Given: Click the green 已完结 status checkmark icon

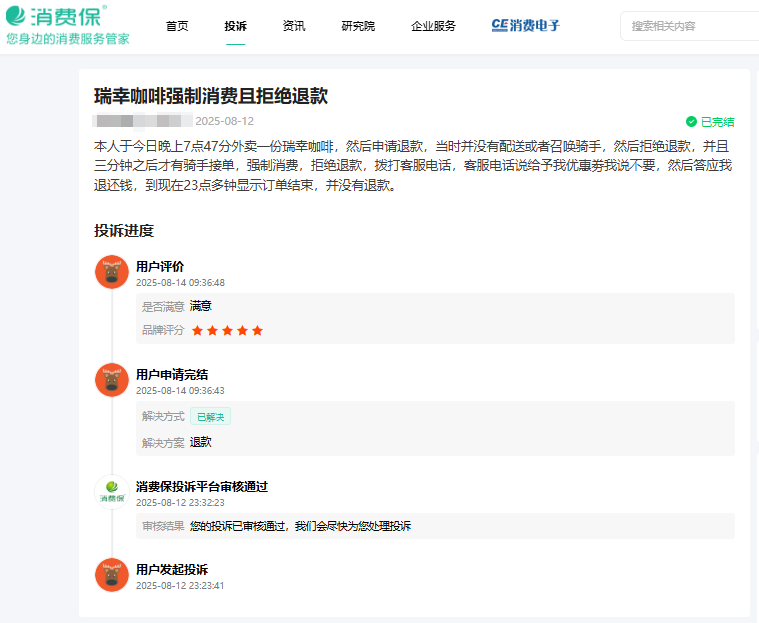Looking at the screenshot, I should click(x=691, y=122).
